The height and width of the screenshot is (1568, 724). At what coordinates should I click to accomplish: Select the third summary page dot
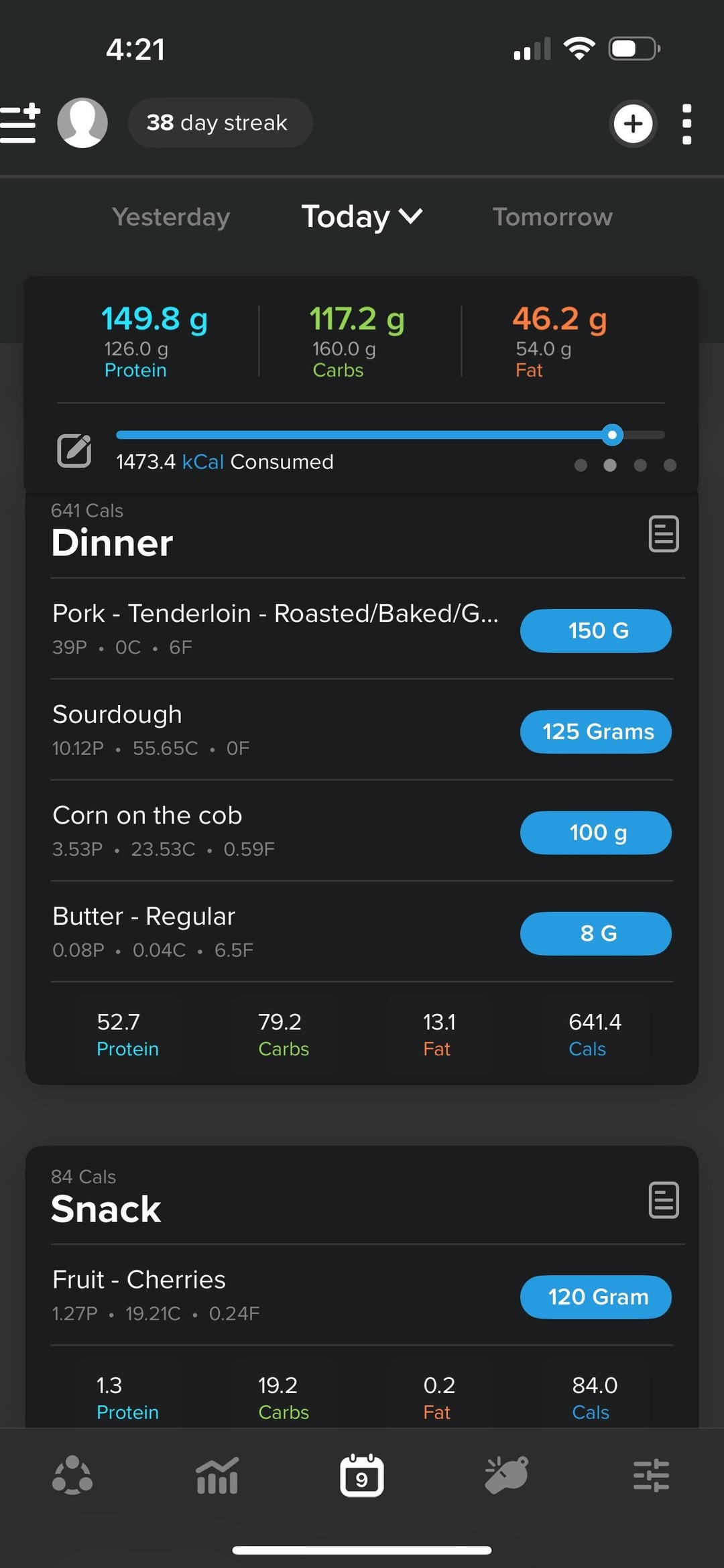tap(640, 465)
